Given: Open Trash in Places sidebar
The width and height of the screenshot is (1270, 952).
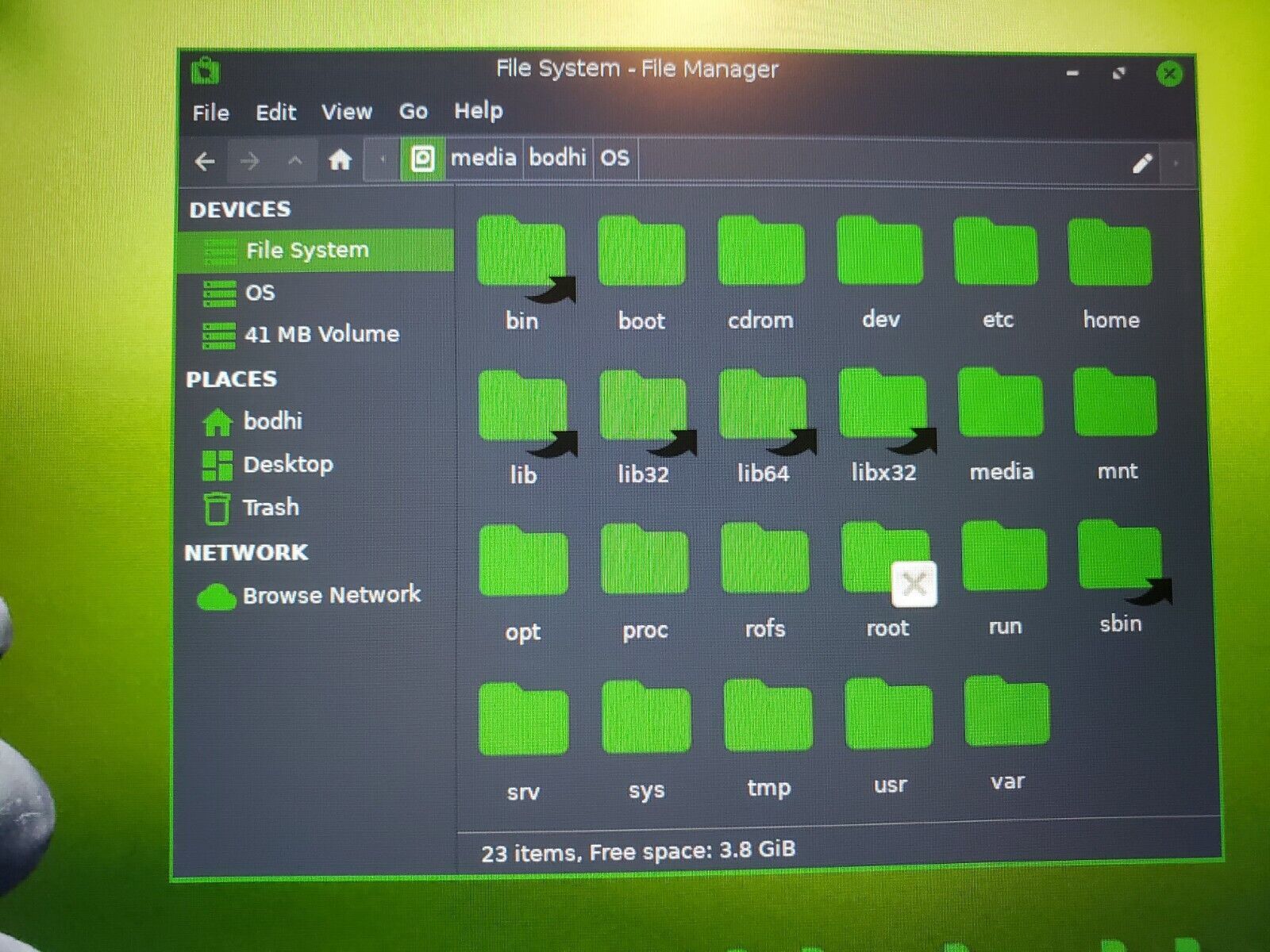Looking at the screenshot, I should point(316,507).
